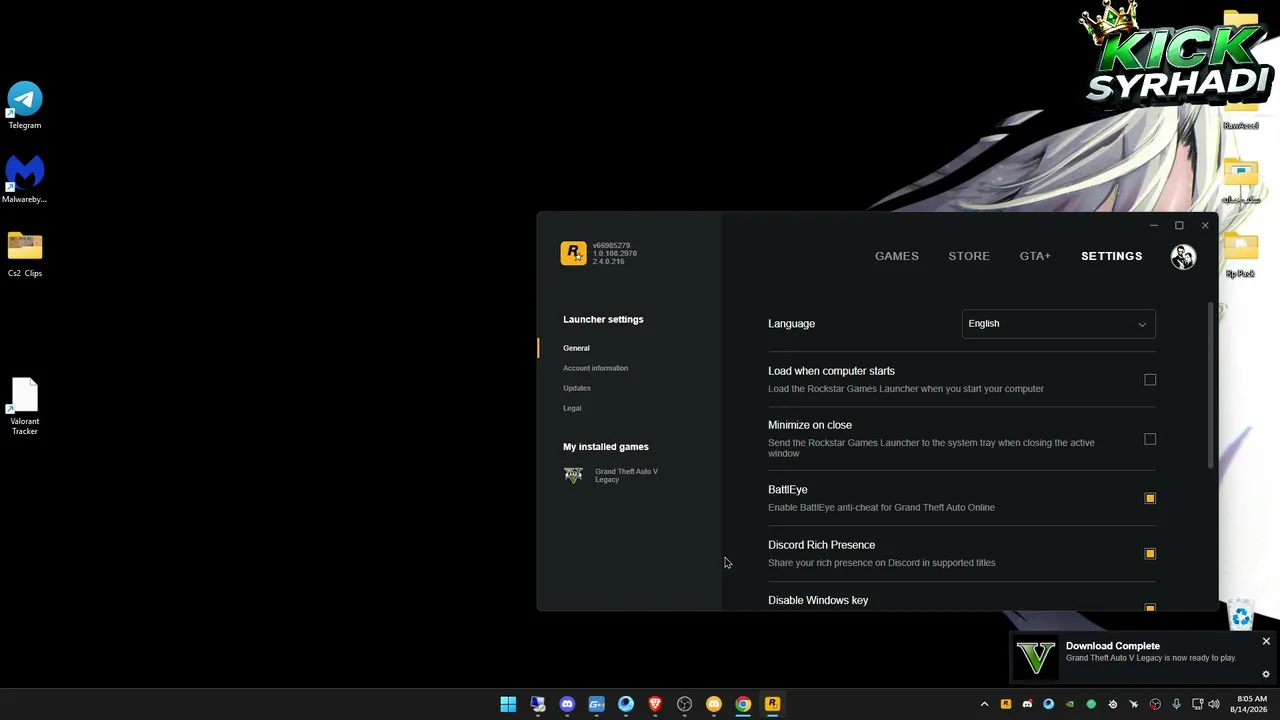Open Account information settings

tap(595, 368)
